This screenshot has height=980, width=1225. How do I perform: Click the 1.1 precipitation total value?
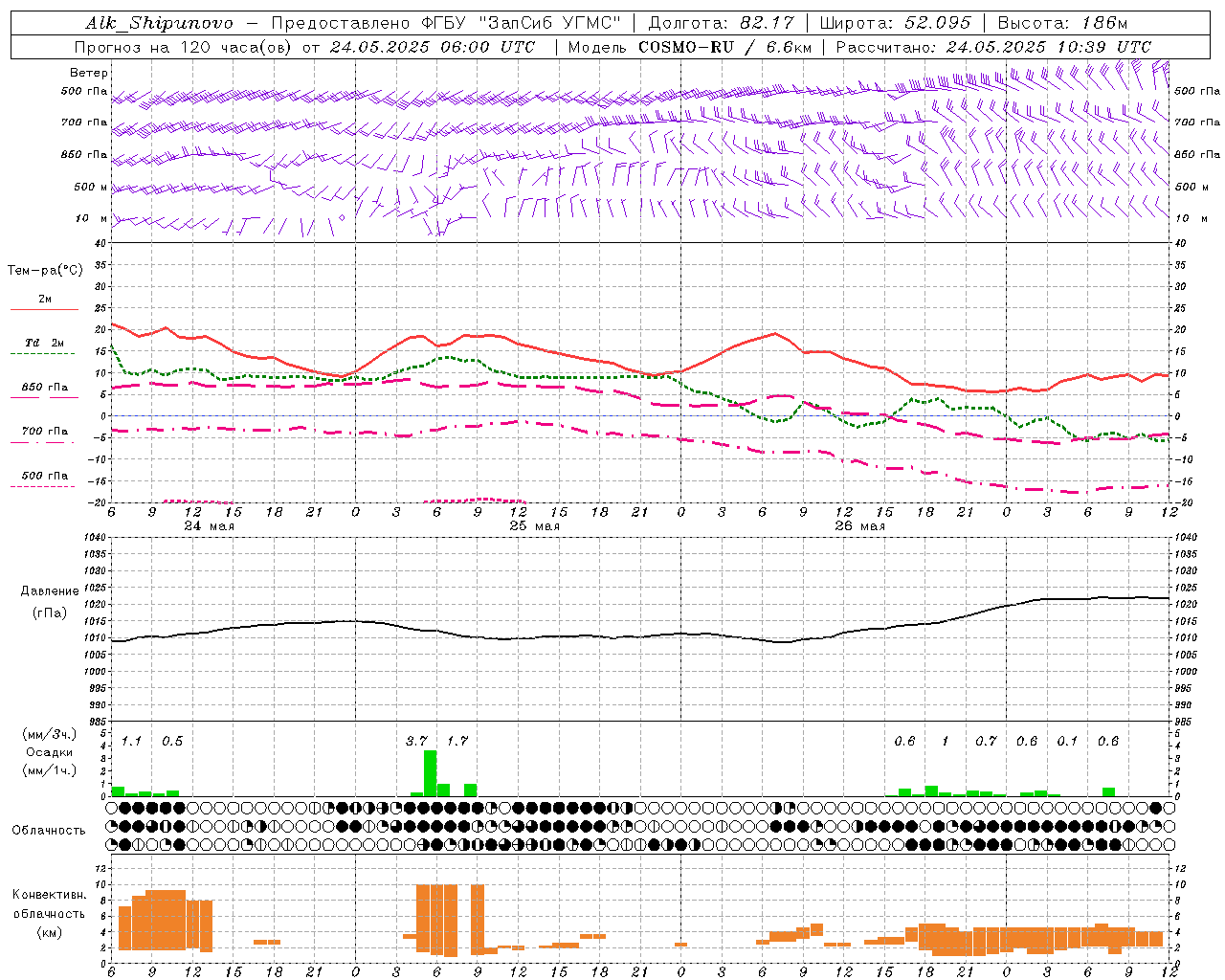[131, 741]
